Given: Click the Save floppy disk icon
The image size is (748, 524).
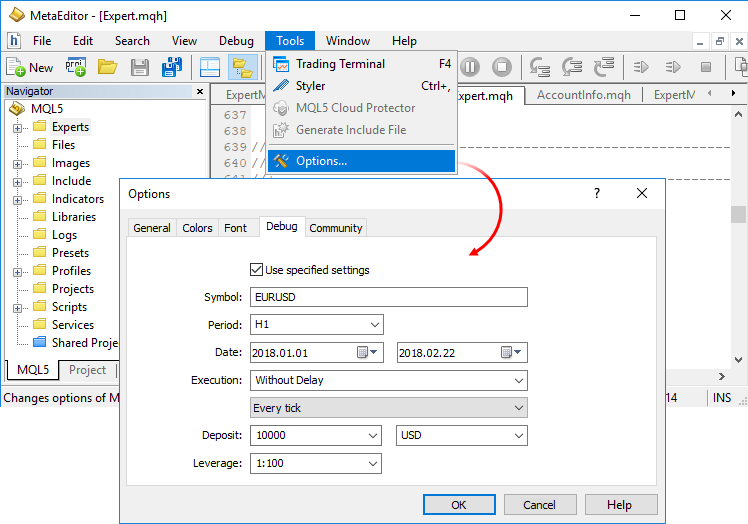Looking at the screenshot, I should pyautogui.click(x=140, y=67).
